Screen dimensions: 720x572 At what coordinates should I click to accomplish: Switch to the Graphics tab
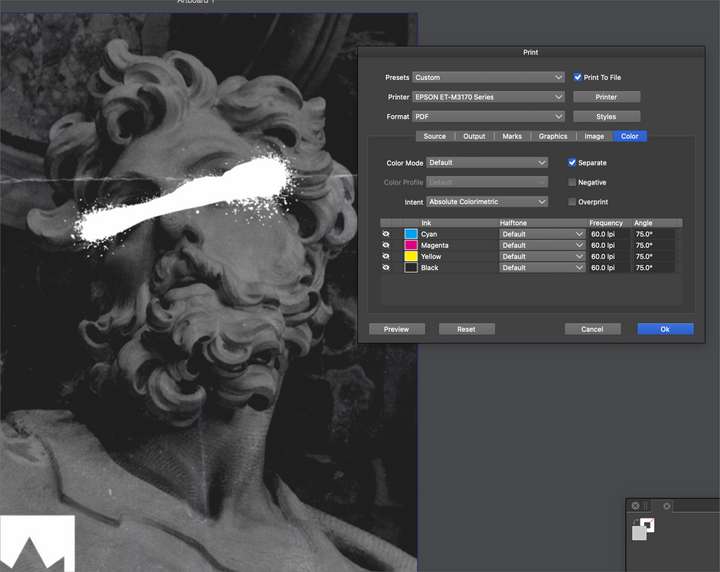pos(553,136)
